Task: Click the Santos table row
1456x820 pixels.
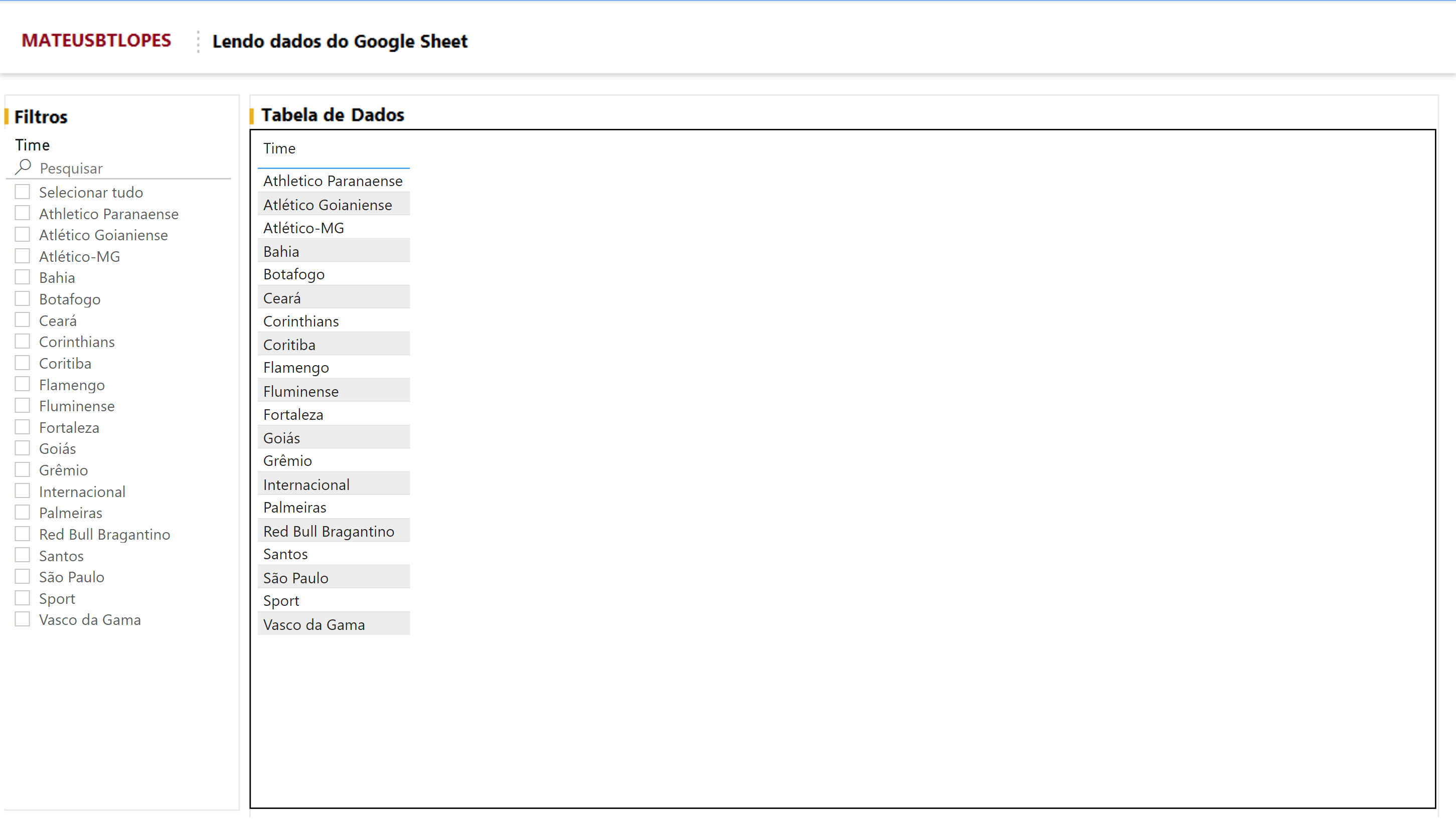Action: coord(285,554)
